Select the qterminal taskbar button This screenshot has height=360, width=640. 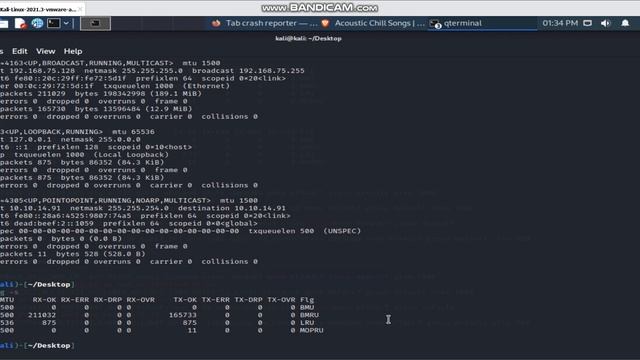tap(482, 23)
